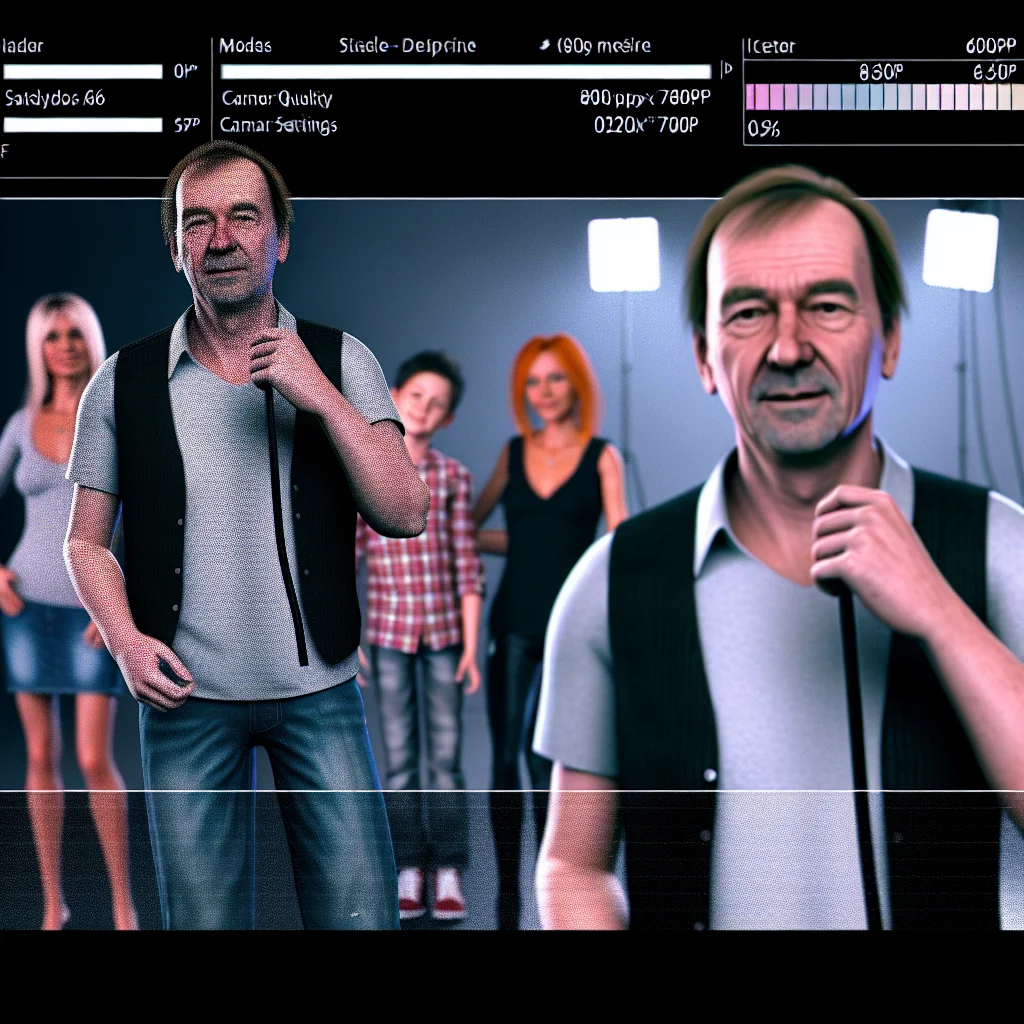Click the slider under the 'lader' label
The height and width of the screenshot is (1024, 1024).
tap(82, 72)
